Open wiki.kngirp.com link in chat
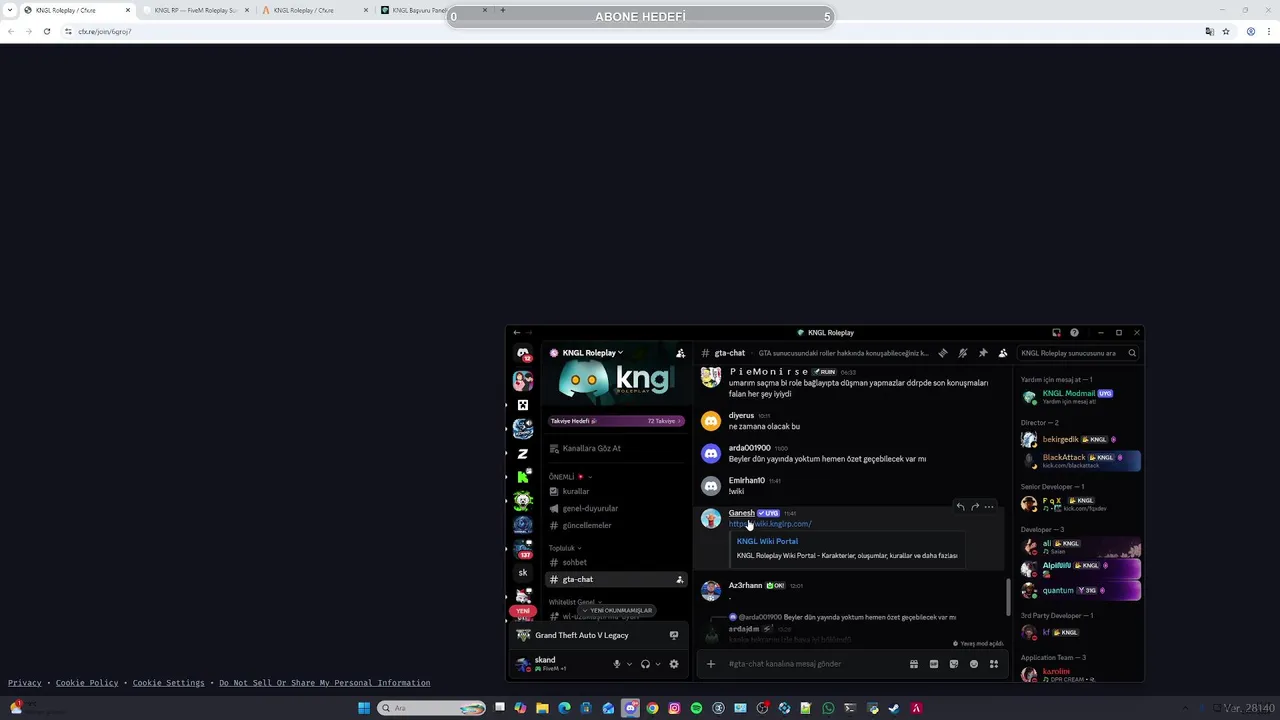This screenshot has width=1280, height=720. (770, 524)
